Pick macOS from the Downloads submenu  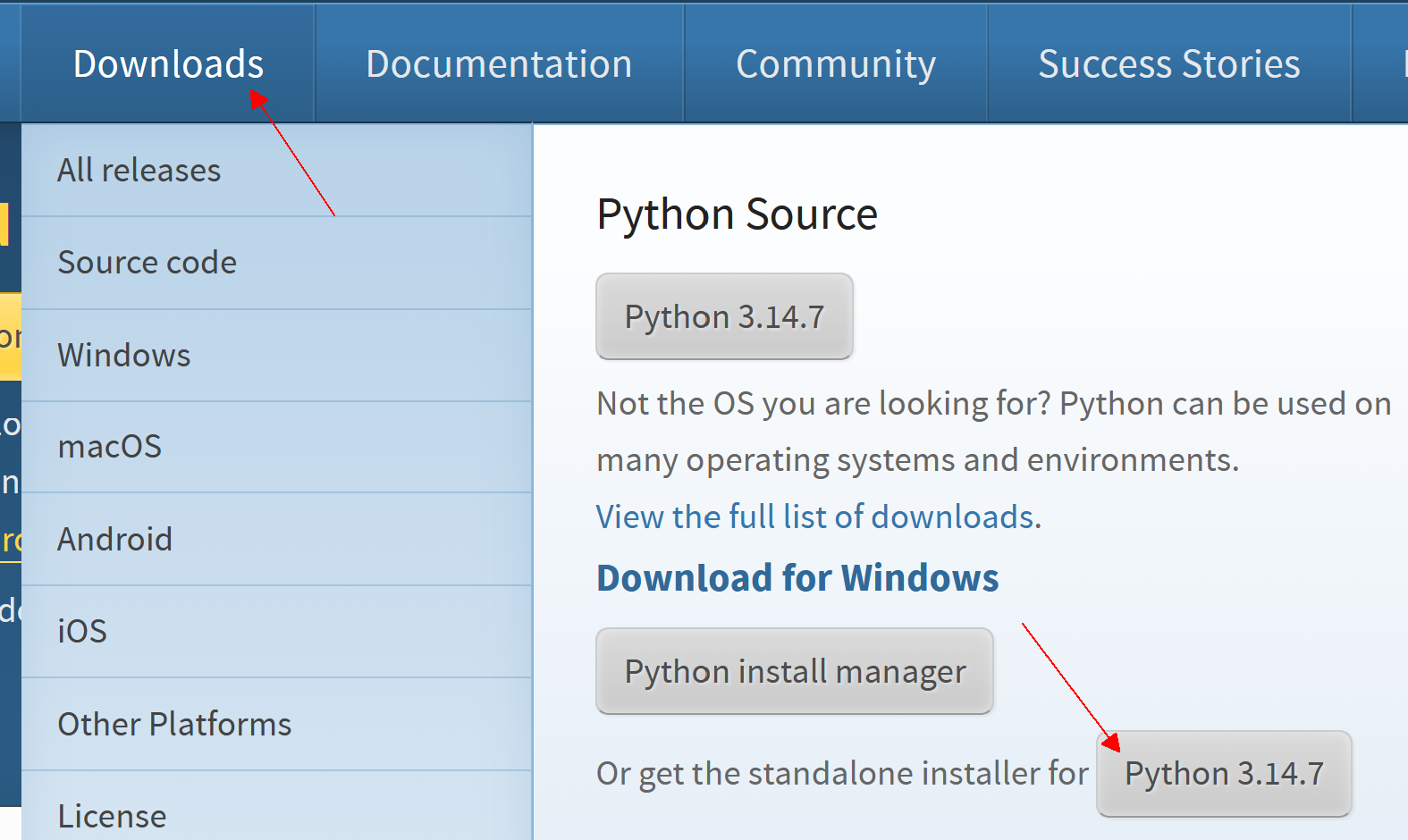point(276,447)
